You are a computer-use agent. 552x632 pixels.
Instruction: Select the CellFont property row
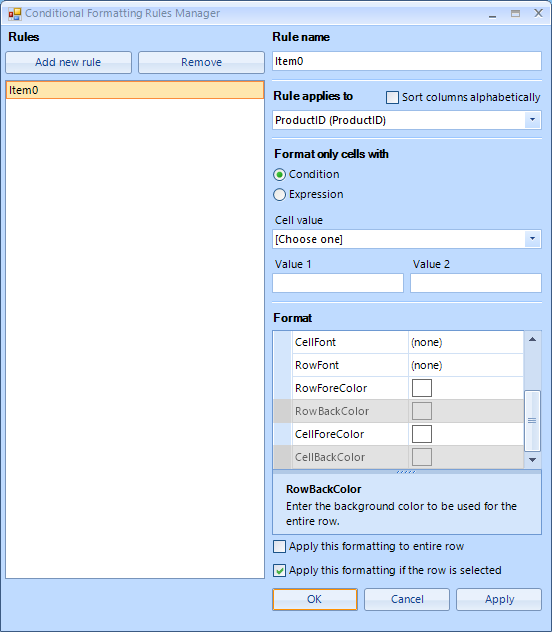click(x=398, y=342)
